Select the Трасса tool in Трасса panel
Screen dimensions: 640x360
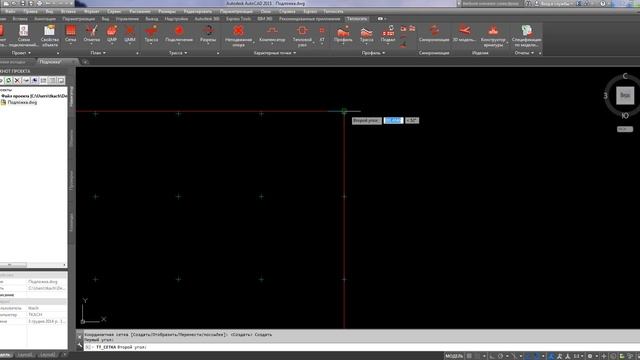pyautogui.click(x=151, y=34)
